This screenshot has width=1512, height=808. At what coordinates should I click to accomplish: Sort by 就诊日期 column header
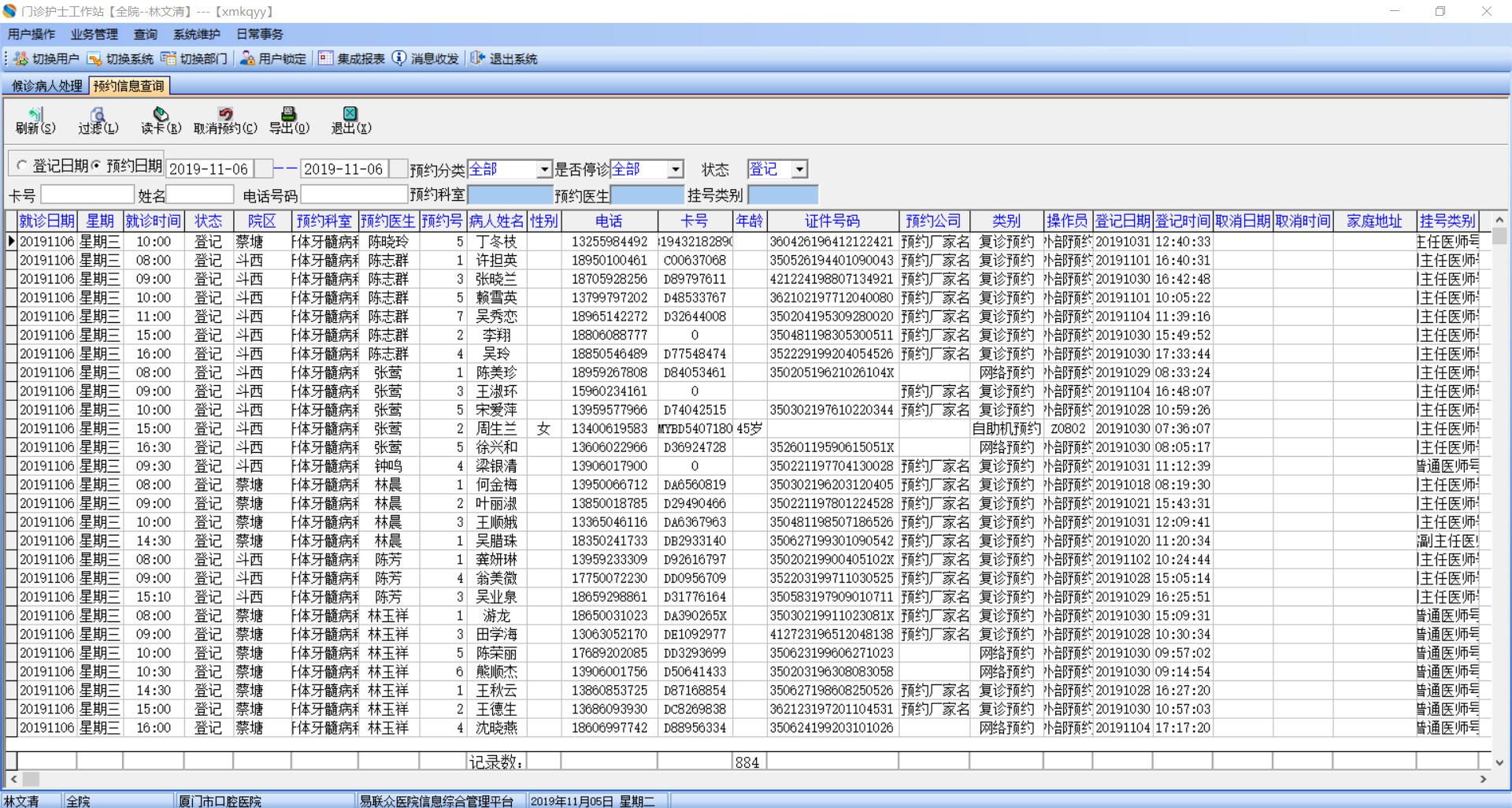(x=46, y=221)
